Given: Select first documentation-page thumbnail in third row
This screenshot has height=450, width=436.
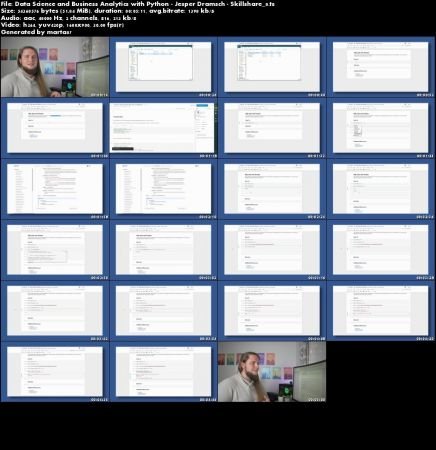Looking at the screenshot, I should coord(55,189).
